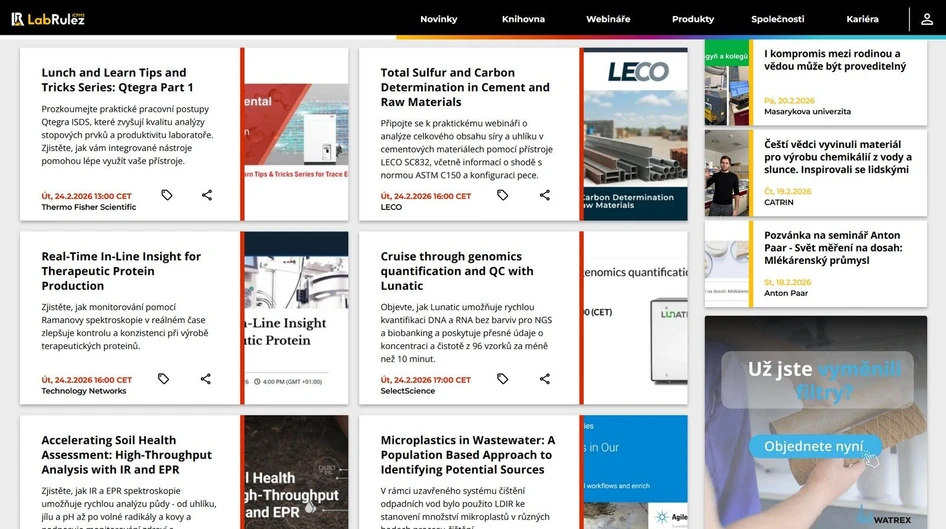Open the LabRulez logo homepage

point(48,19)
